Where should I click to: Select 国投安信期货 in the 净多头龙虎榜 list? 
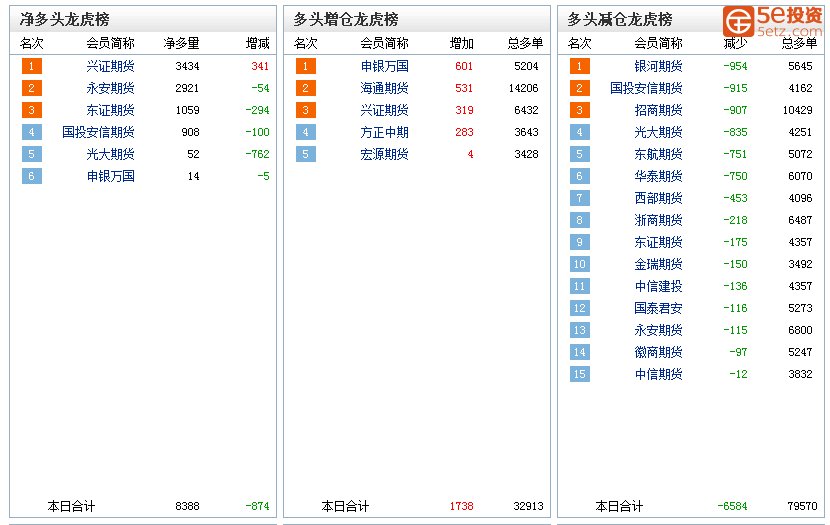point(98,132)
